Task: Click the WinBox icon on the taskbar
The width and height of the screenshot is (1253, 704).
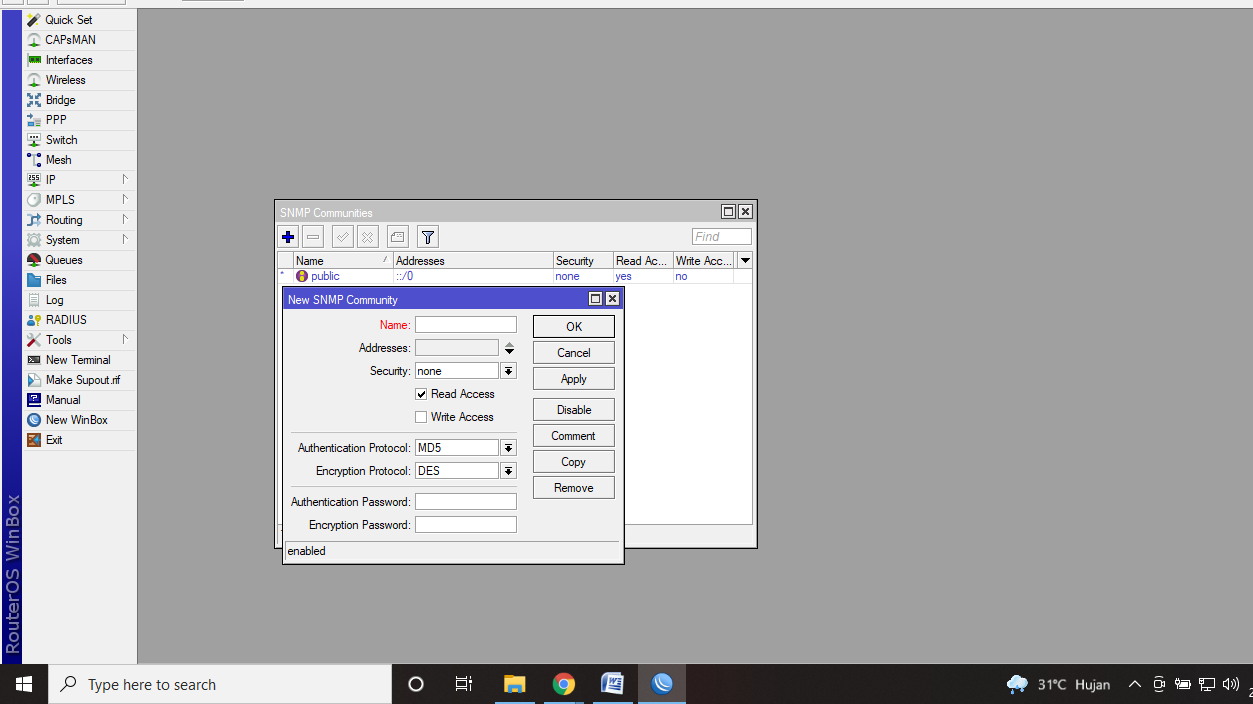Action: point(662,684)
